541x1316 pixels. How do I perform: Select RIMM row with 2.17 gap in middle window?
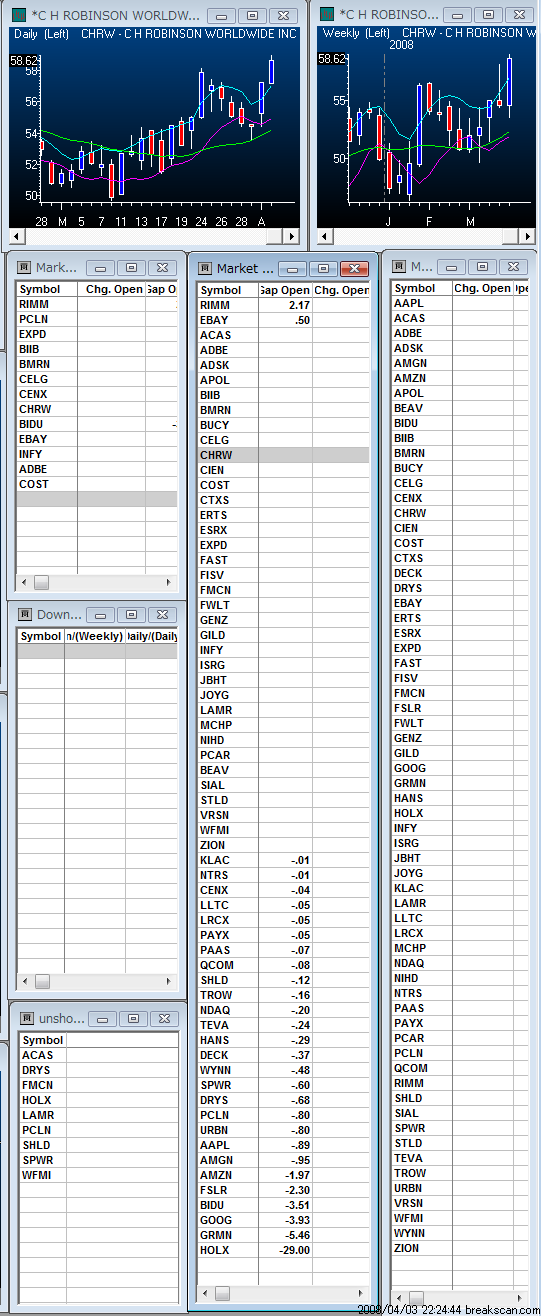tap(283, 305)
